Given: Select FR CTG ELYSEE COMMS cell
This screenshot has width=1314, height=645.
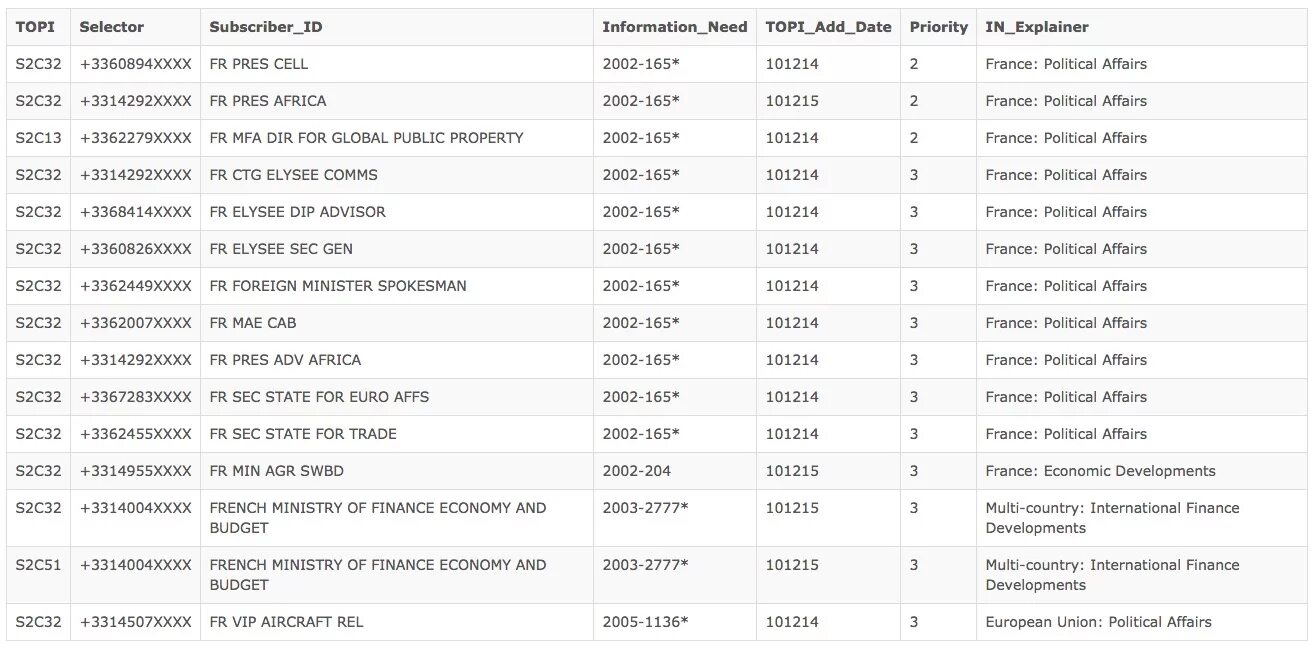Looking at the screenshot, I should click(x=294, y=175).
